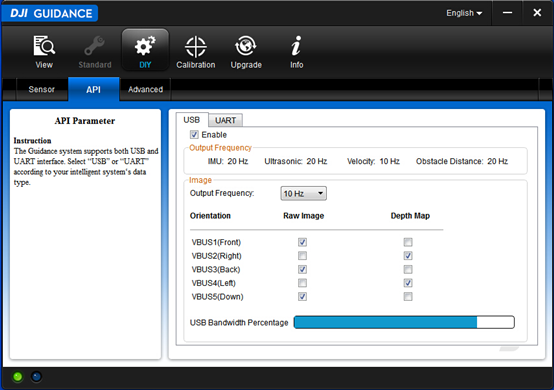Screen dimensions: 554x390
Task: Click the Velocity: 10 Hz value
Action: (x=373, y=161)
